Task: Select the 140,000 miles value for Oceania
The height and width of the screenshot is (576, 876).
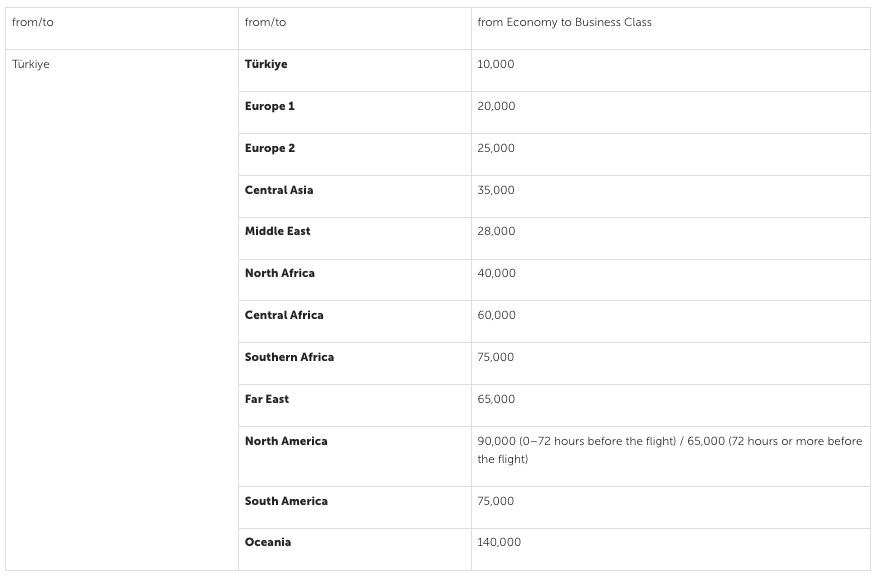Action: click(499, 542)
